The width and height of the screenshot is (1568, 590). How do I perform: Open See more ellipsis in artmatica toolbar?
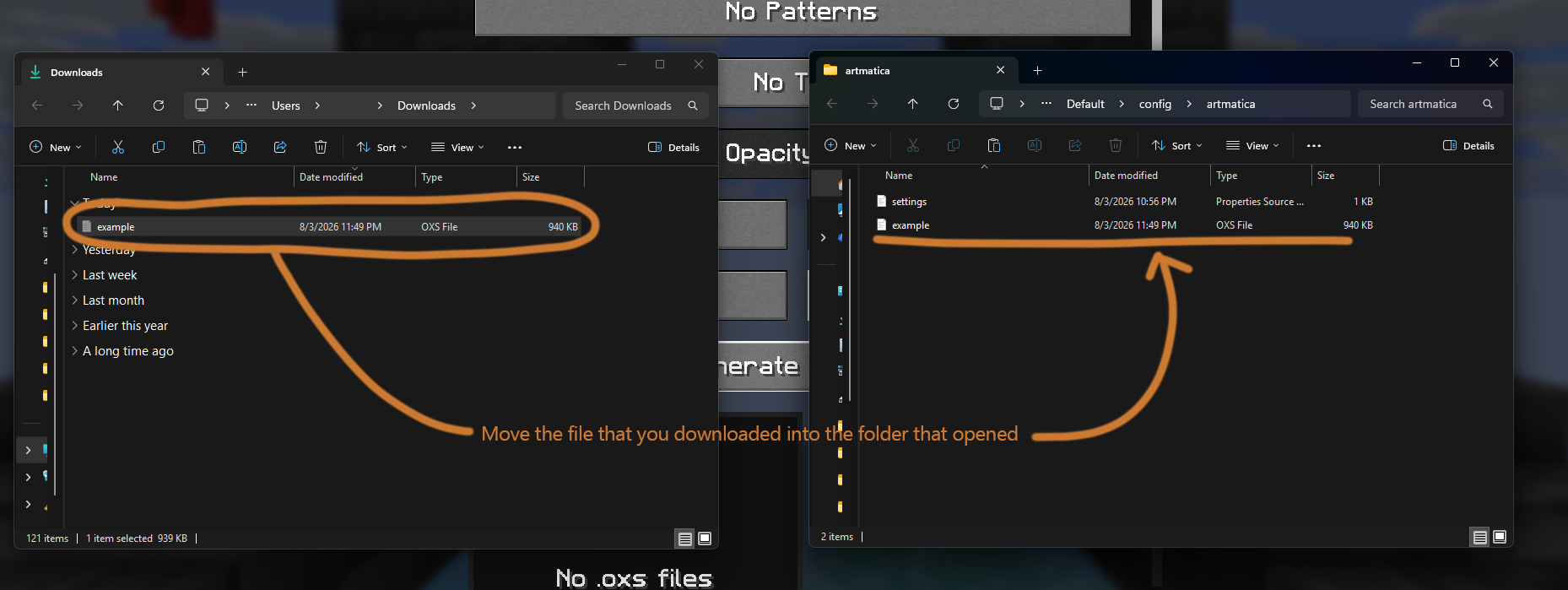(1314, 145)
